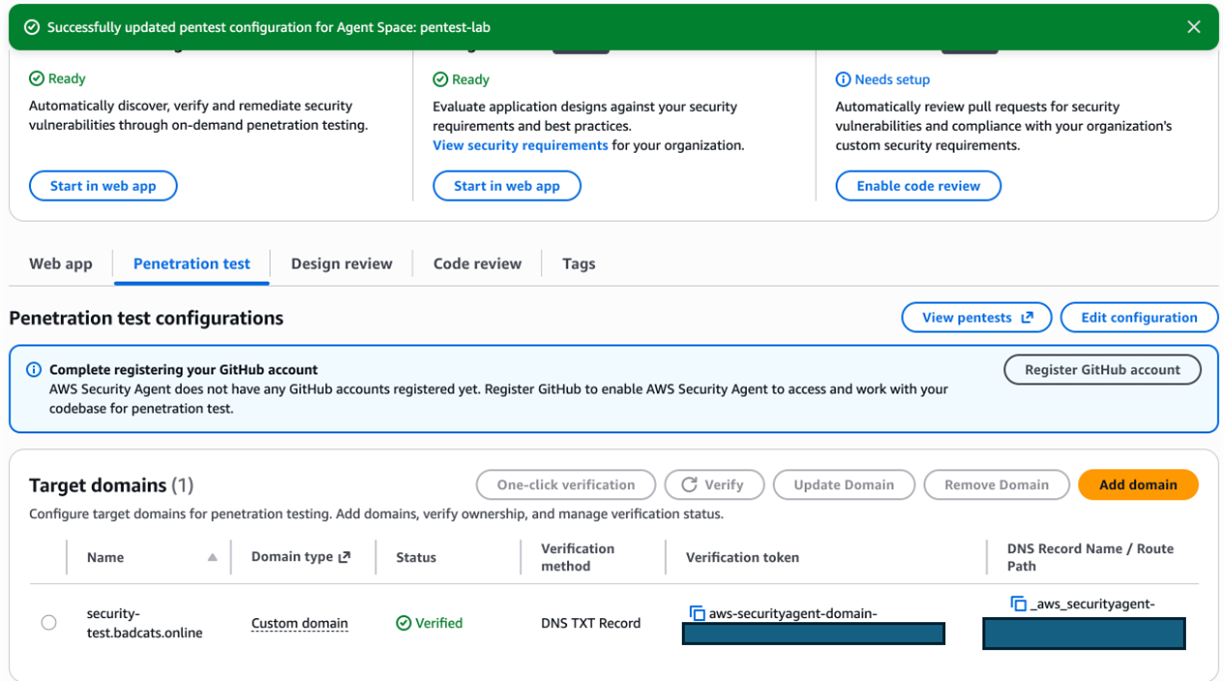The width and height of the screenshot is (1224, 681).
Task: Dismiss the green success notification banner
Action: click(1193, 27)
